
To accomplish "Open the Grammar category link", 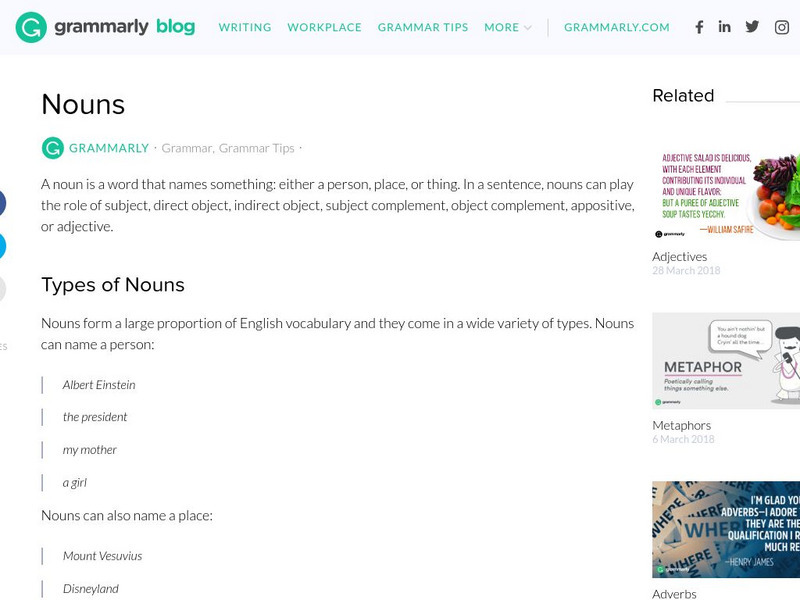I will click(186, 148).
